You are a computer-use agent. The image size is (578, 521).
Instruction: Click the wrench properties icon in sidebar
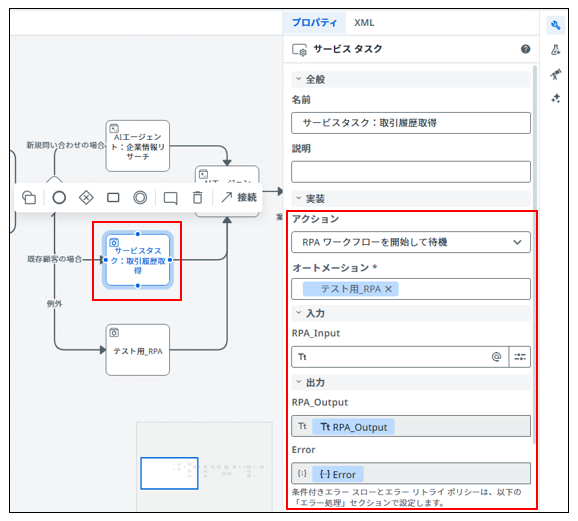click(x=555, y=25)
